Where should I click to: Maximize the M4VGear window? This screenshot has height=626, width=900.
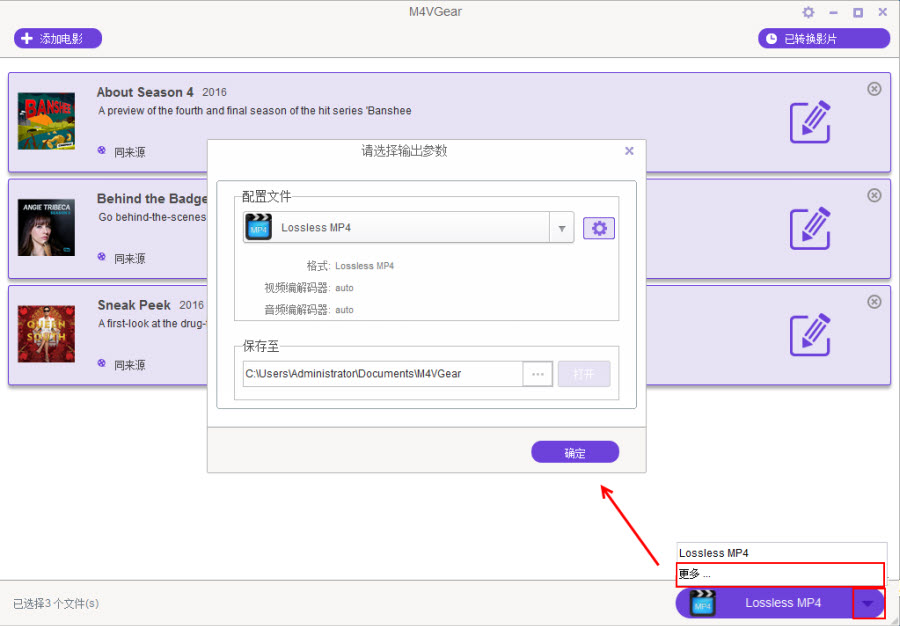point(858,12)
